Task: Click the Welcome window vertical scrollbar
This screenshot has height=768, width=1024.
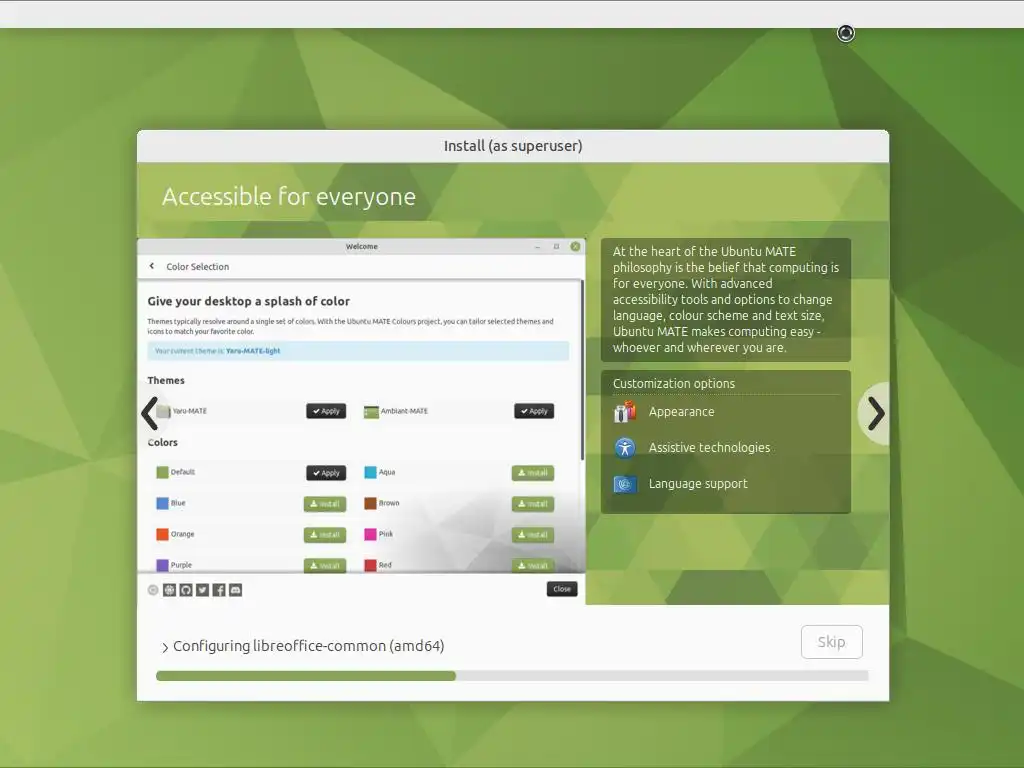Action: coord(582,370)
